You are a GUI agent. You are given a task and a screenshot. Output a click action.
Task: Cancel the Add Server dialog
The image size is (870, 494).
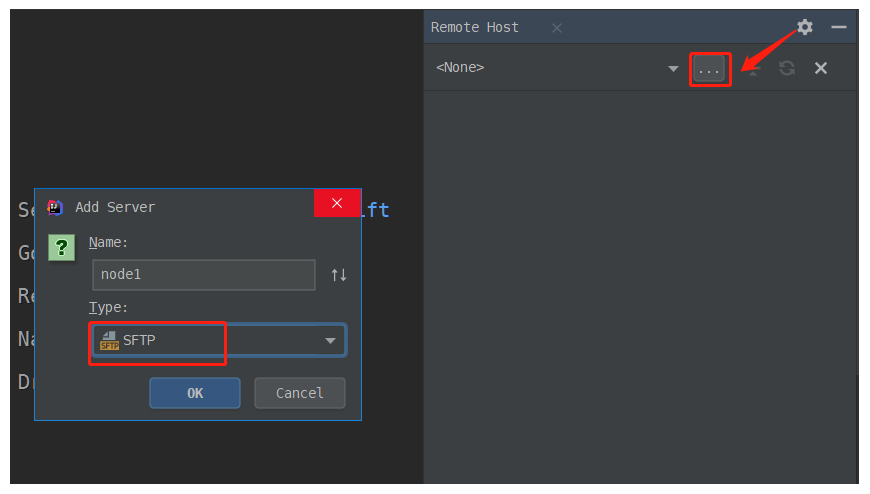pos(300,393)
